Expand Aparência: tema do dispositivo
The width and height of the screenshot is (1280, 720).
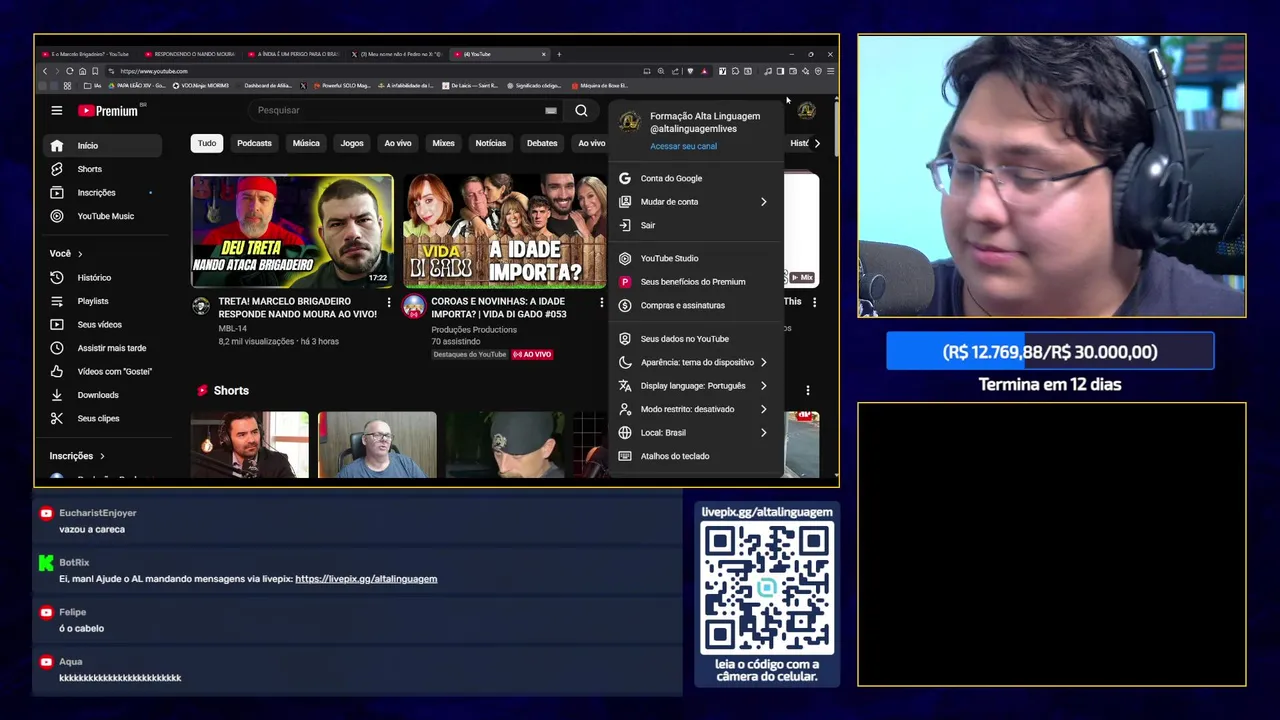pyautogui.click(x=695, y=362)
